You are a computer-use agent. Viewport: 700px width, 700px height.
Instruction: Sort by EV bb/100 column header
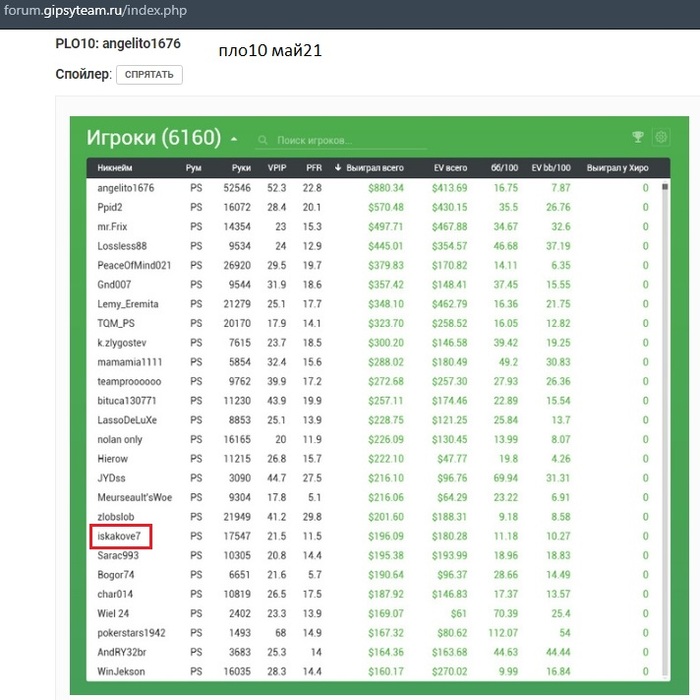tap(551, 168)
